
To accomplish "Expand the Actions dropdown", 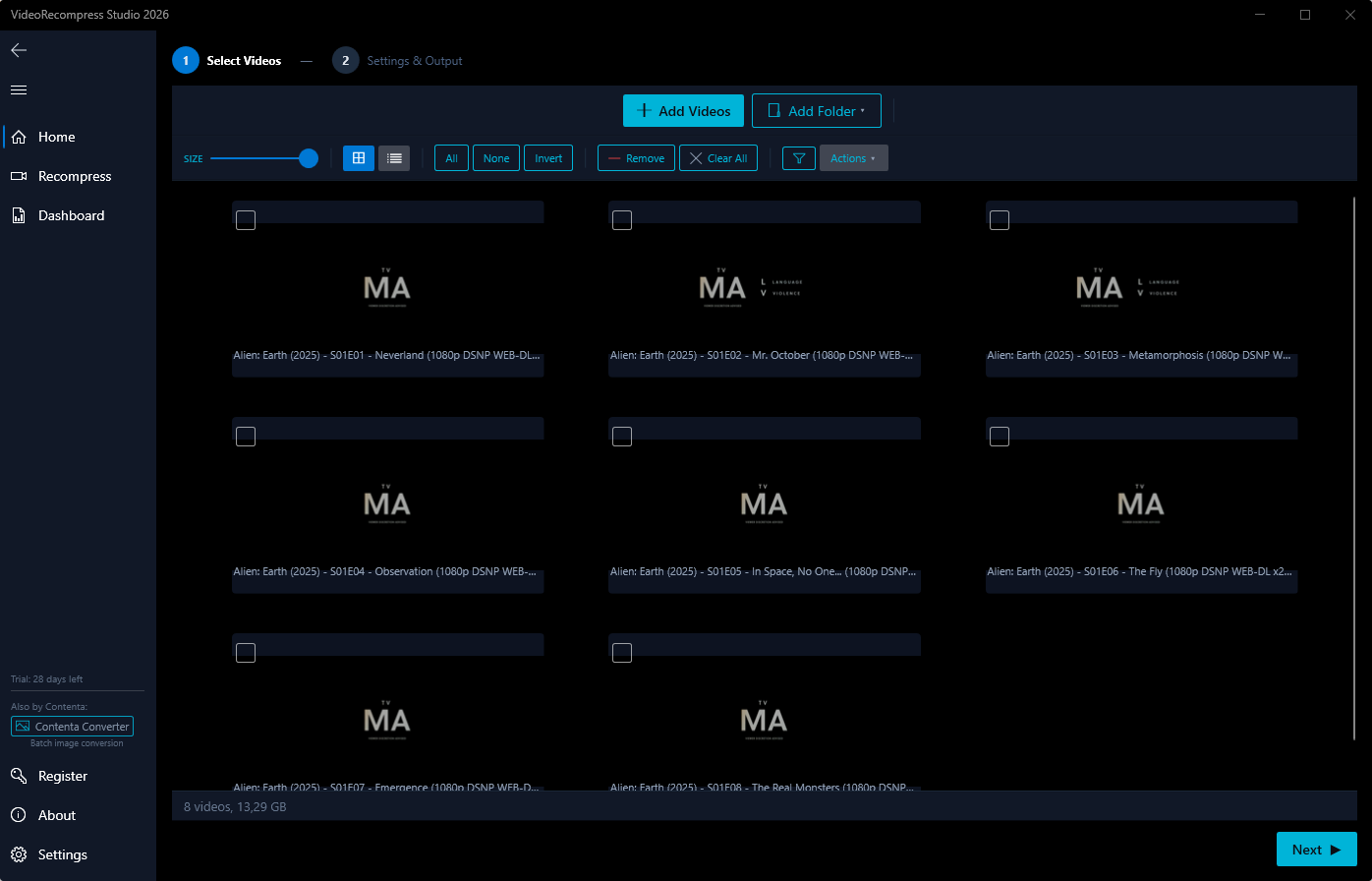I will point(853,158).
